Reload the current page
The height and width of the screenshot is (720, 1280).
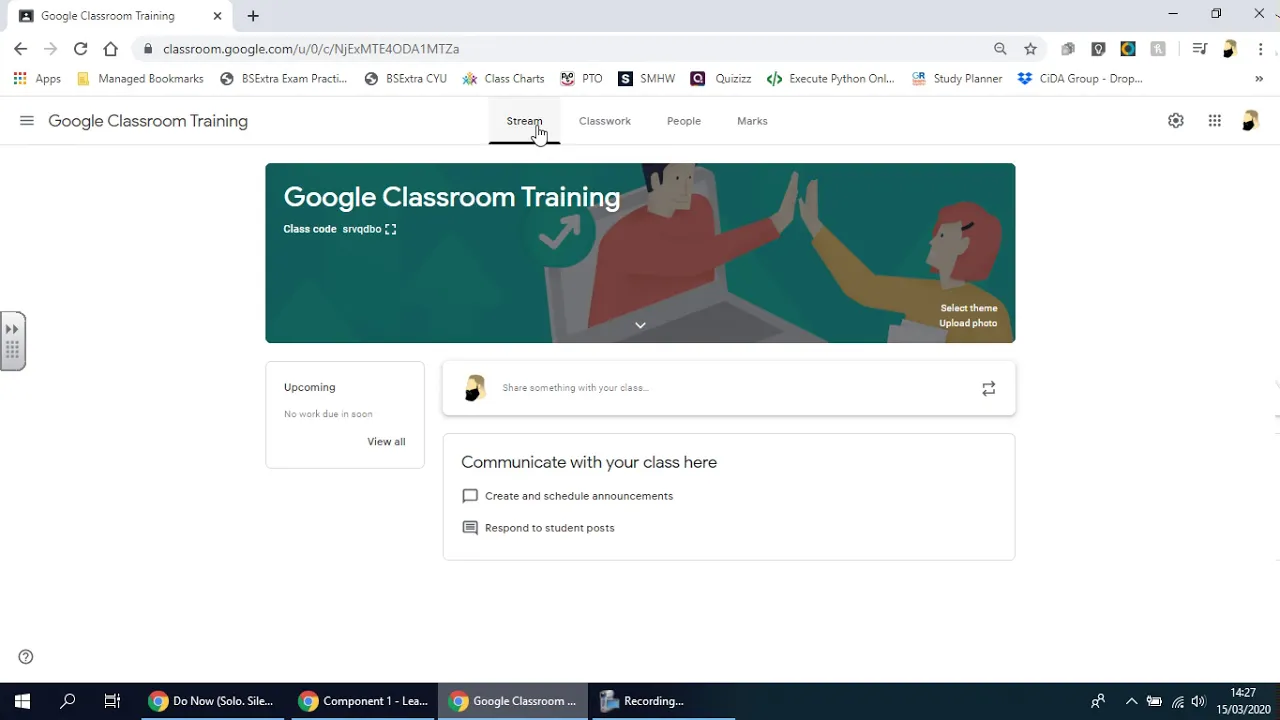[80, 49]
